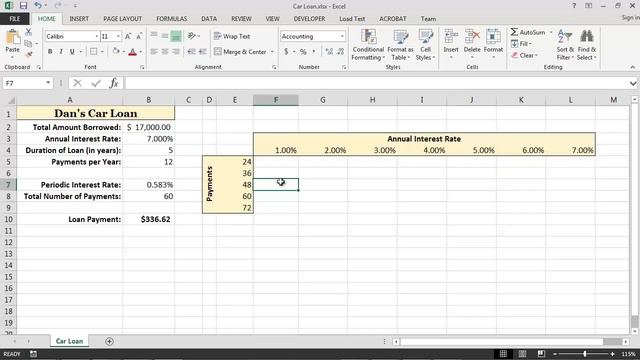Apply Percent Style format

pyautogui.click(x=303, y=51)
